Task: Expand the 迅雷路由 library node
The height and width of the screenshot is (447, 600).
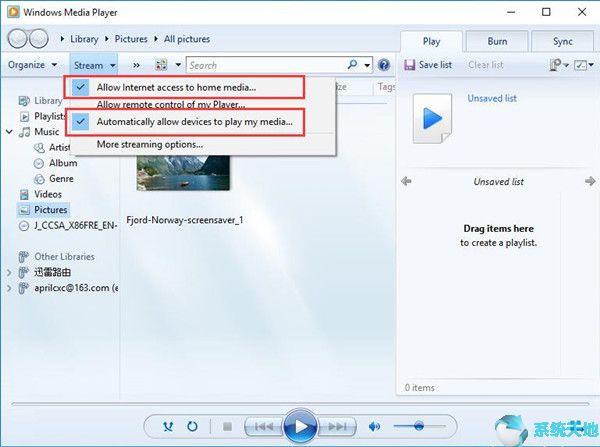Action: 9,272
